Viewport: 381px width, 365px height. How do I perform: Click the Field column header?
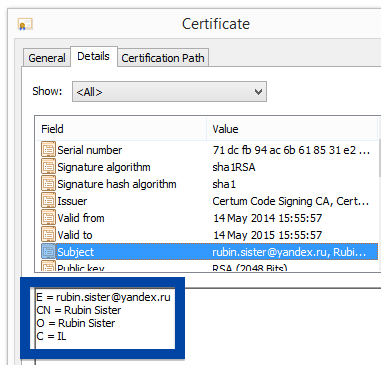pyautogui.click(x=121, y=129)
